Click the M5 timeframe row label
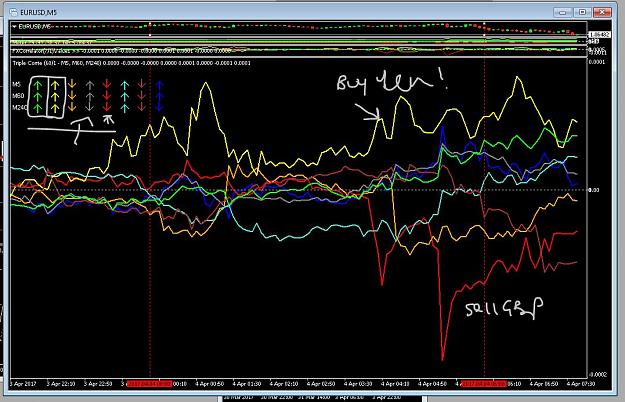625x402 pixels. click(x=16, y=84)
